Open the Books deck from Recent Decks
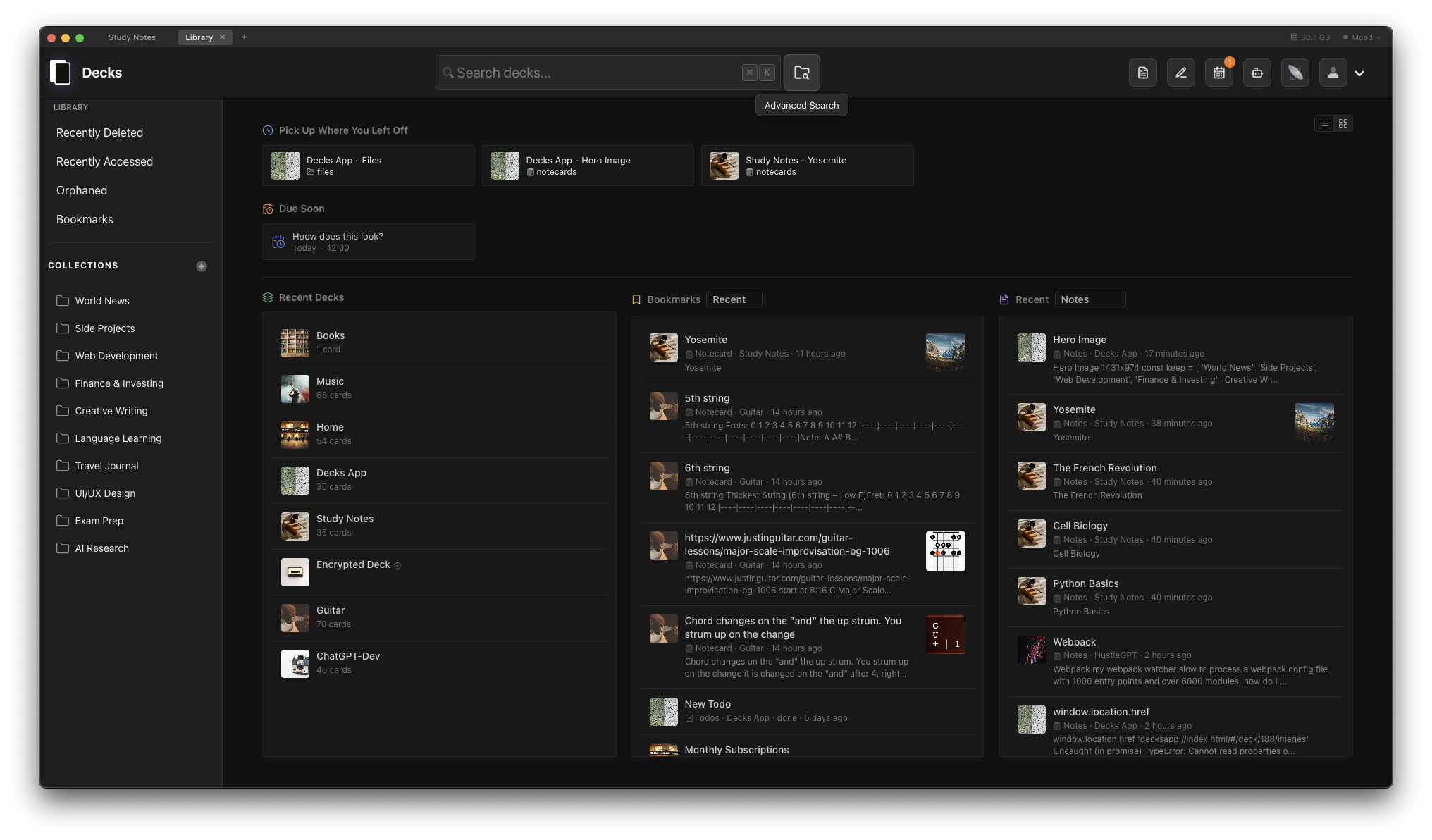Viewport: 1432px width, 840px height. [330, 342]
